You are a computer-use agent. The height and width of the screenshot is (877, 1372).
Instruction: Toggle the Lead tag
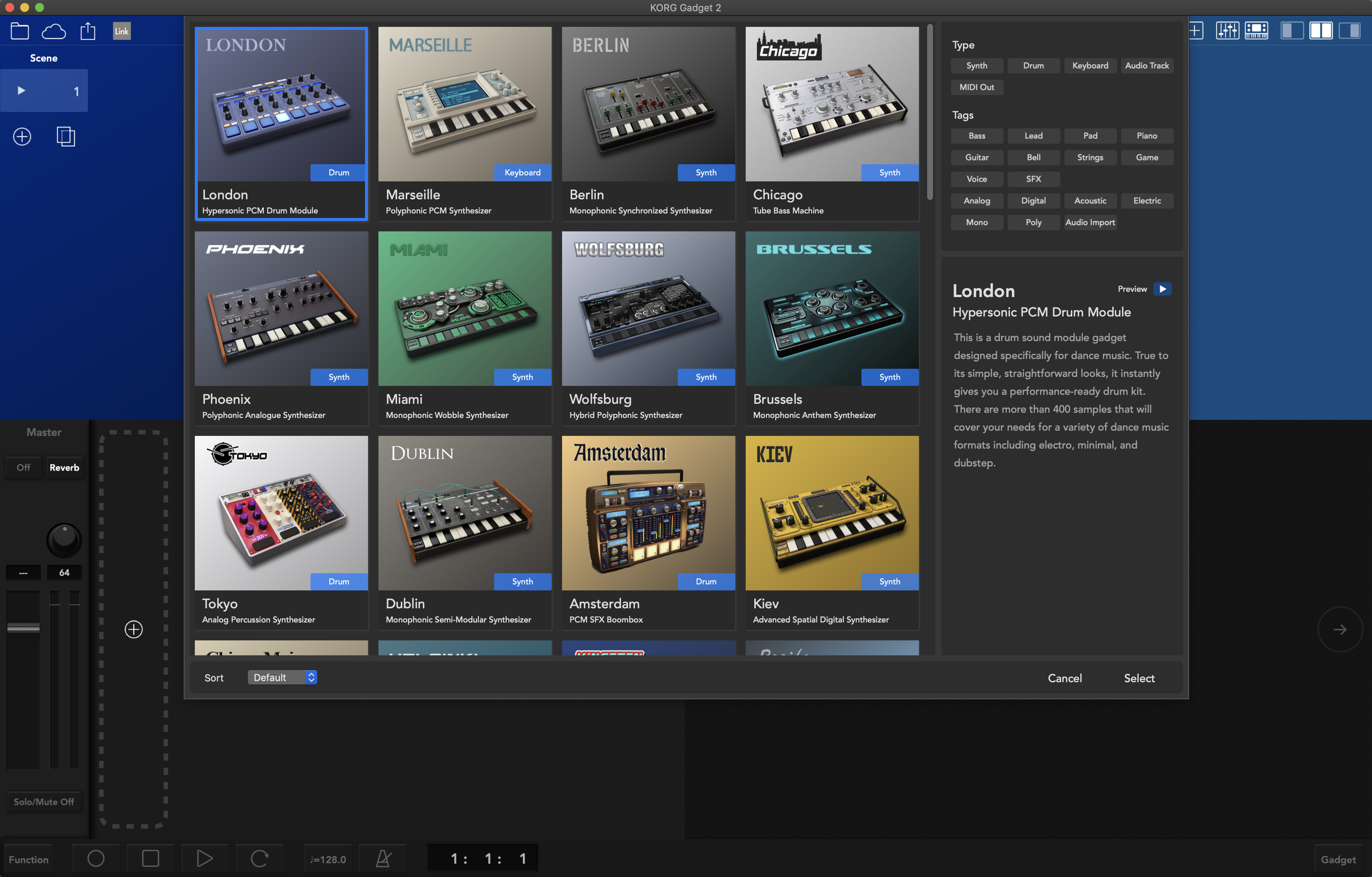click(x=1033, y=135)
